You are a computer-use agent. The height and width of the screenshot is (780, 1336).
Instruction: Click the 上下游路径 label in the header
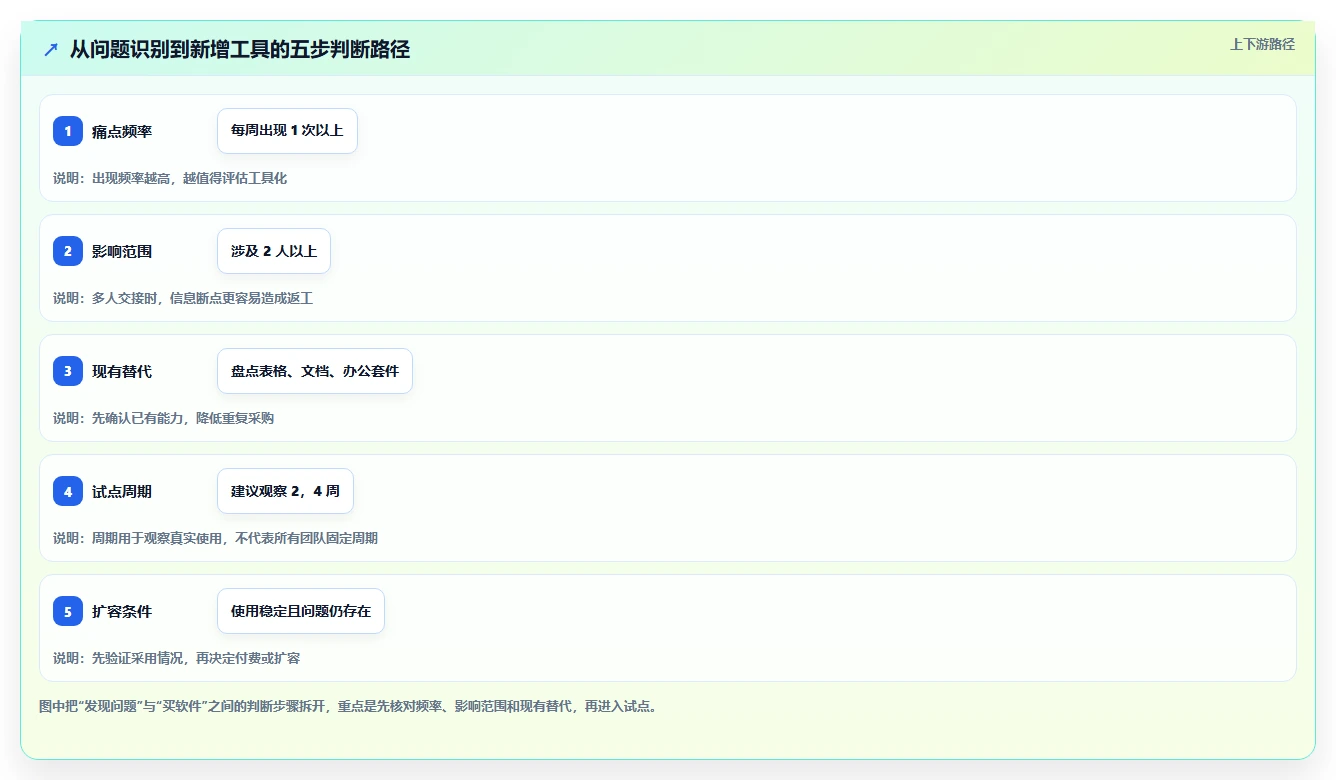pyautogui.click(x=1262, y=44)
